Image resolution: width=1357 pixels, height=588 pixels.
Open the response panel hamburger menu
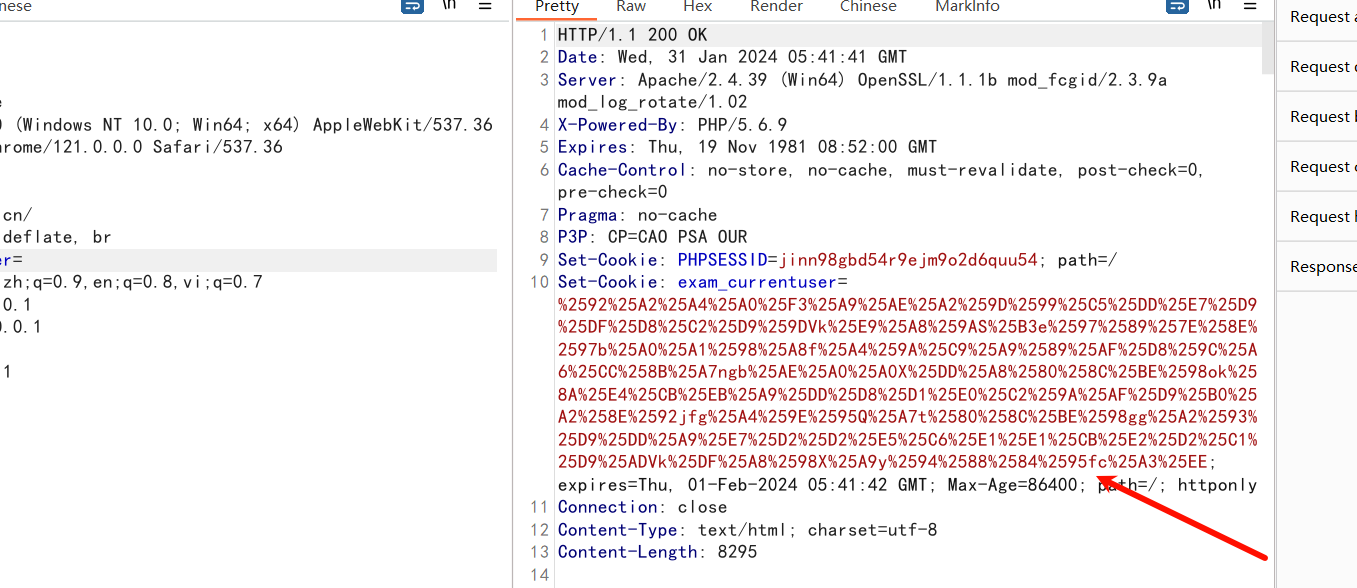[x=1250, y=6]
